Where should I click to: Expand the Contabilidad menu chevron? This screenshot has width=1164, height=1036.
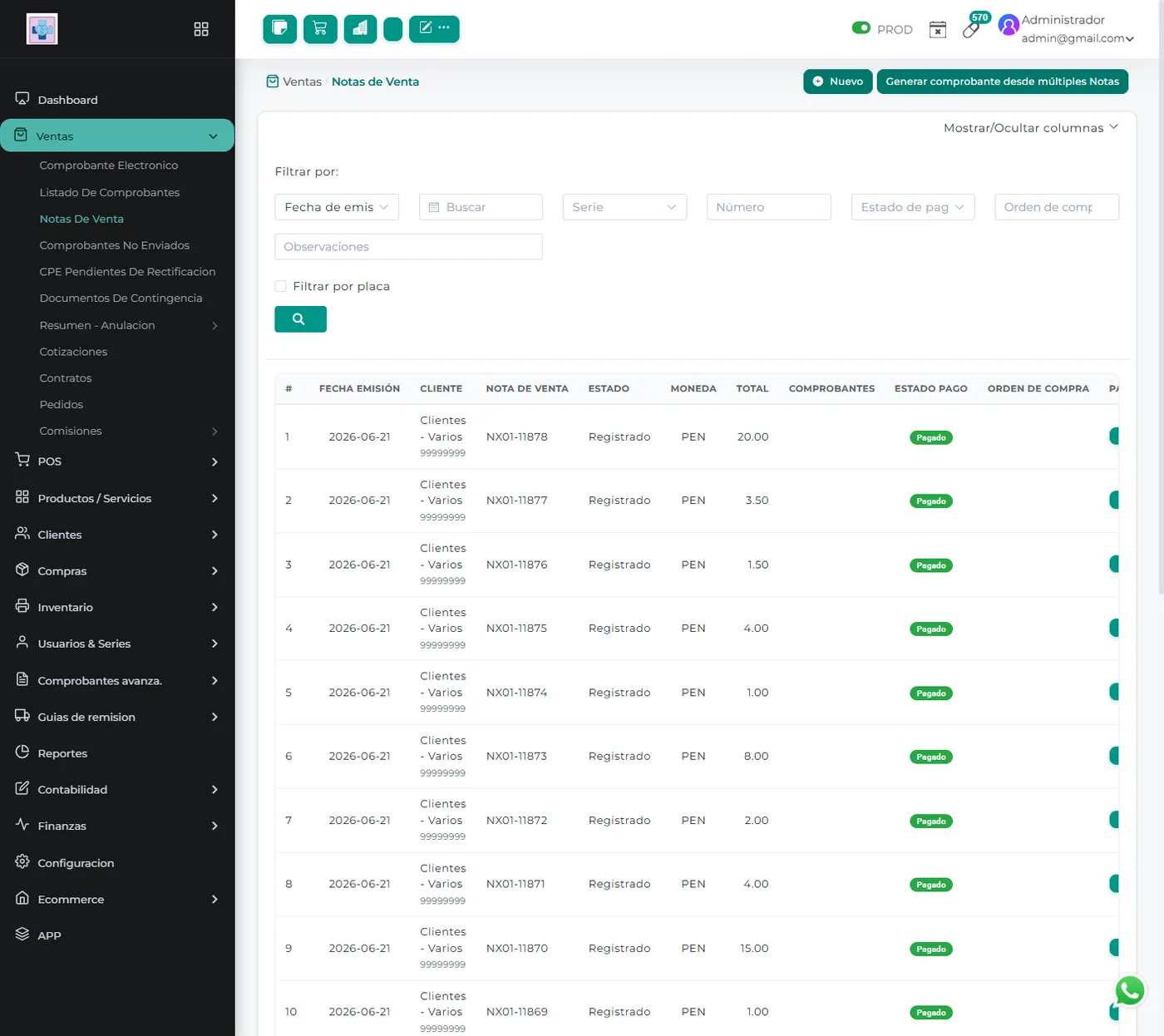(215, 790)
